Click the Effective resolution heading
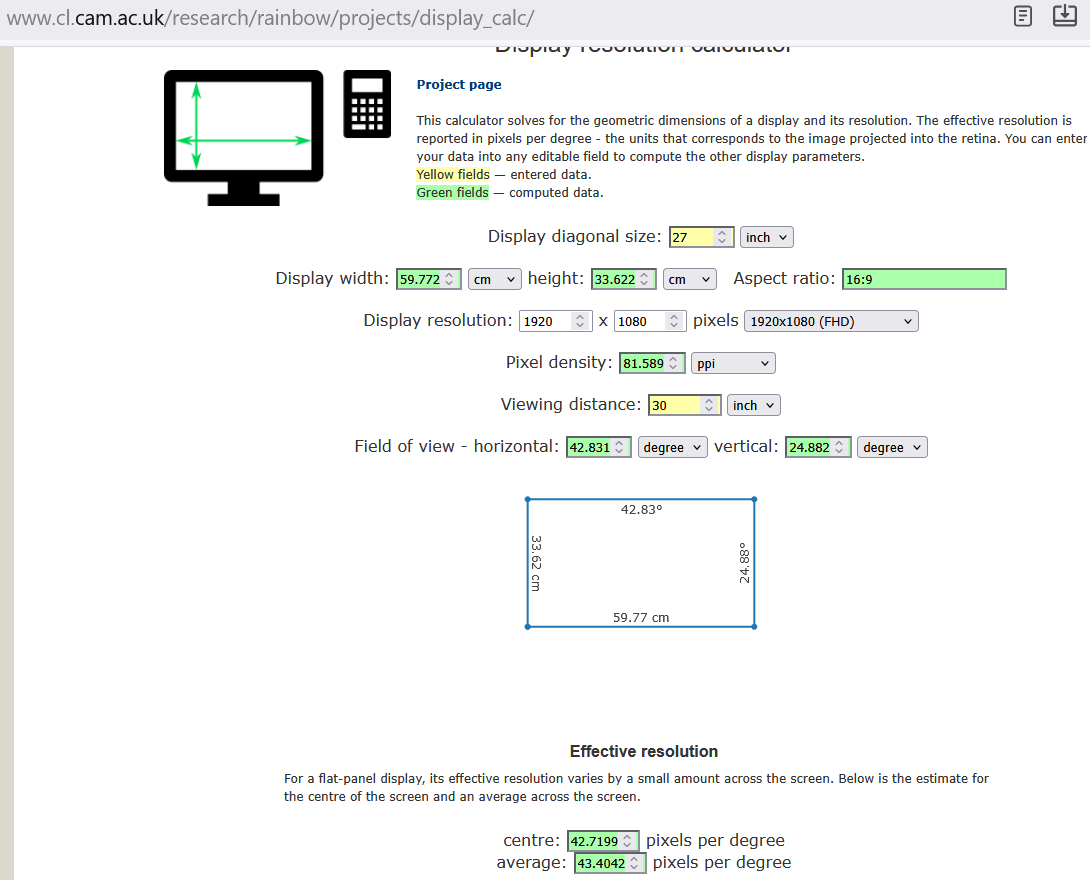 [644, 751]
